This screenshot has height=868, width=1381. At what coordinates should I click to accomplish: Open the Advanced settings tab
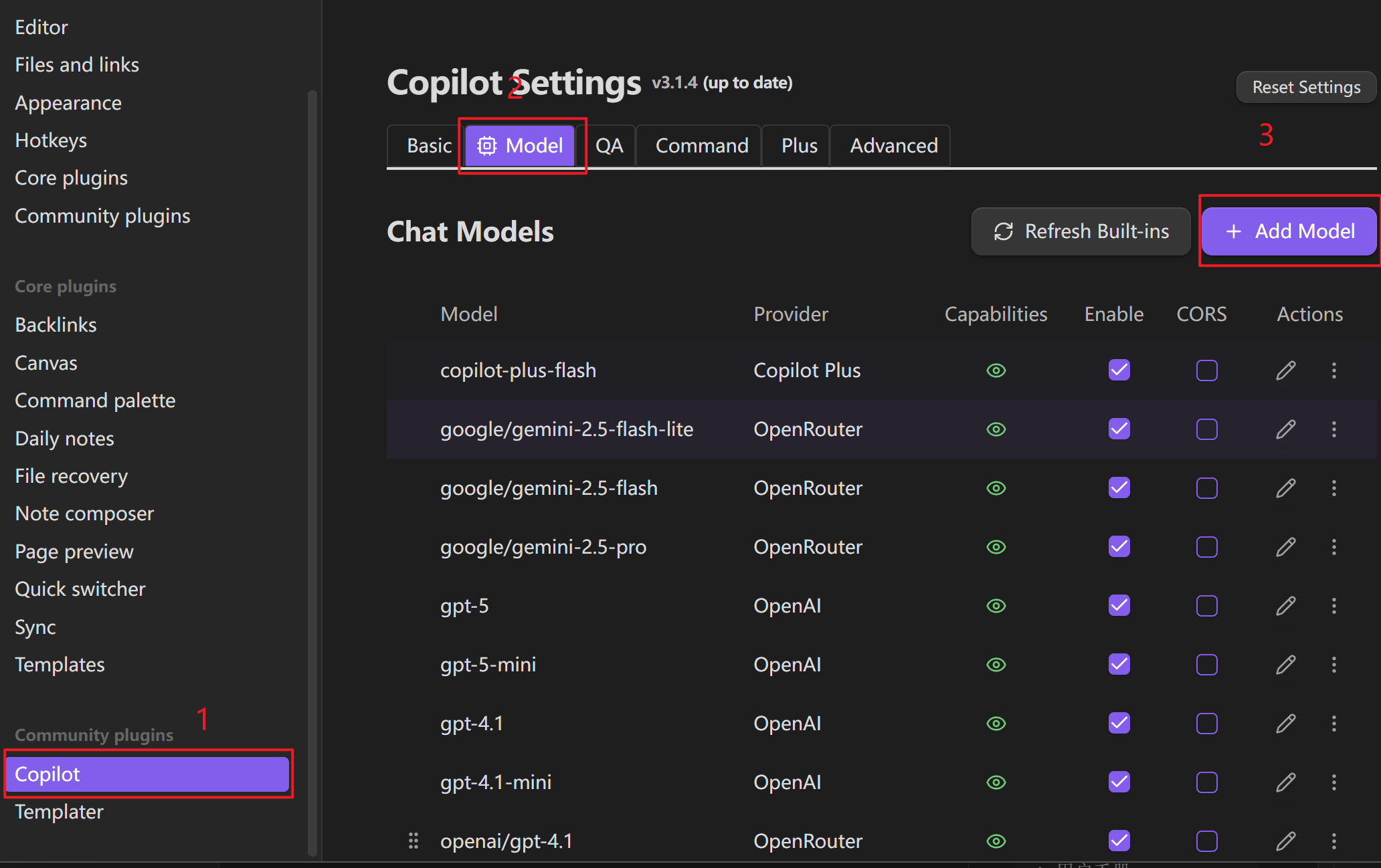click(893, 146)
